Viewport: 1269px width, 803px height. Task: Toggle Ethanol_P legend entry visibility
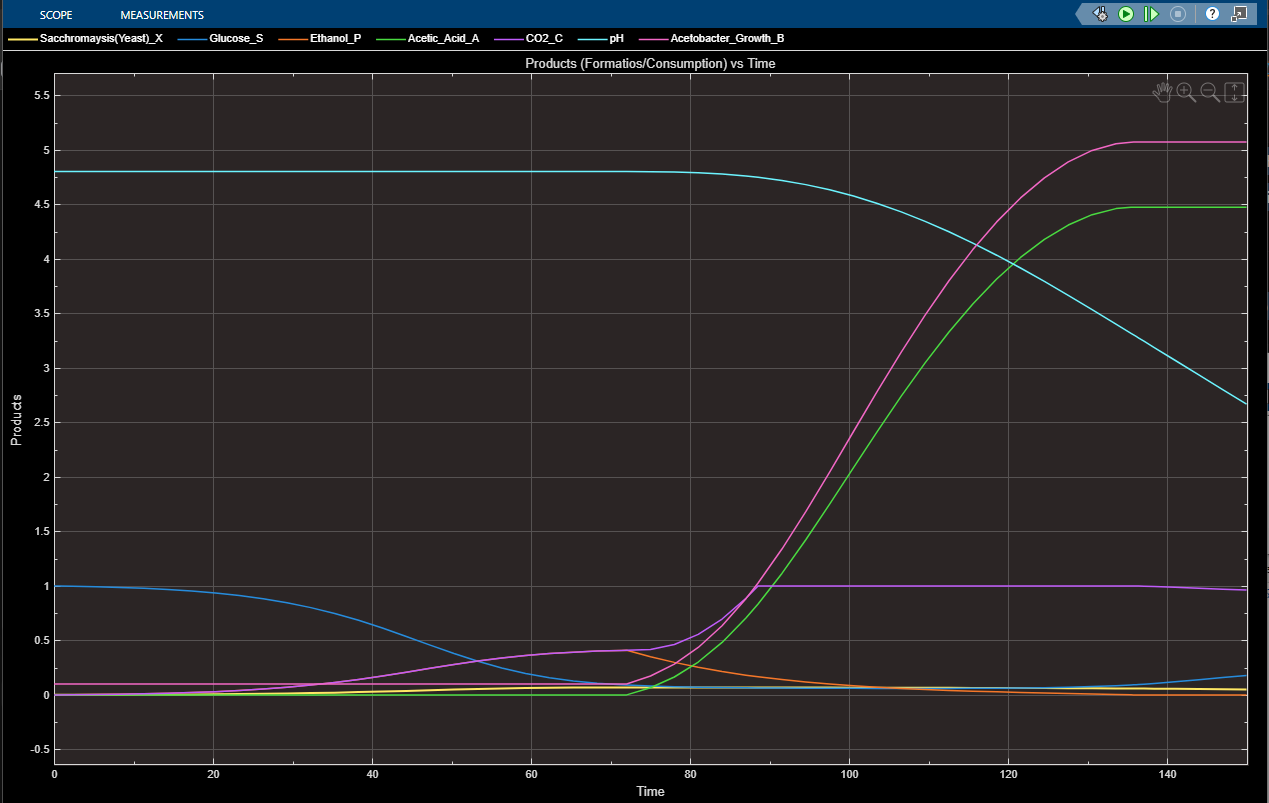335,39
